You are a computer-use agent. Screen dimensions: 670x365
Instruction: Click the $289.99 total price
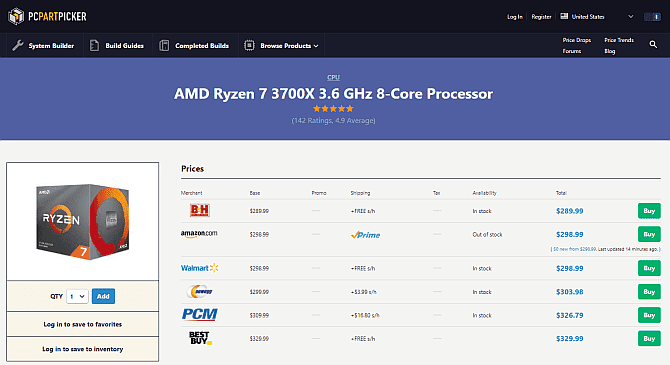[x=569, y=211]
